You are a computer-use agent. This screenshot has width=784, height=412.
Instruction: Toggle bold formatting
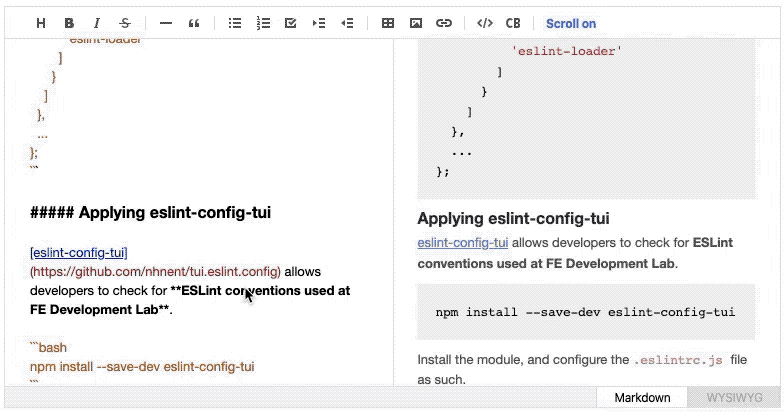pyautogui.click(x=69, y=23)
